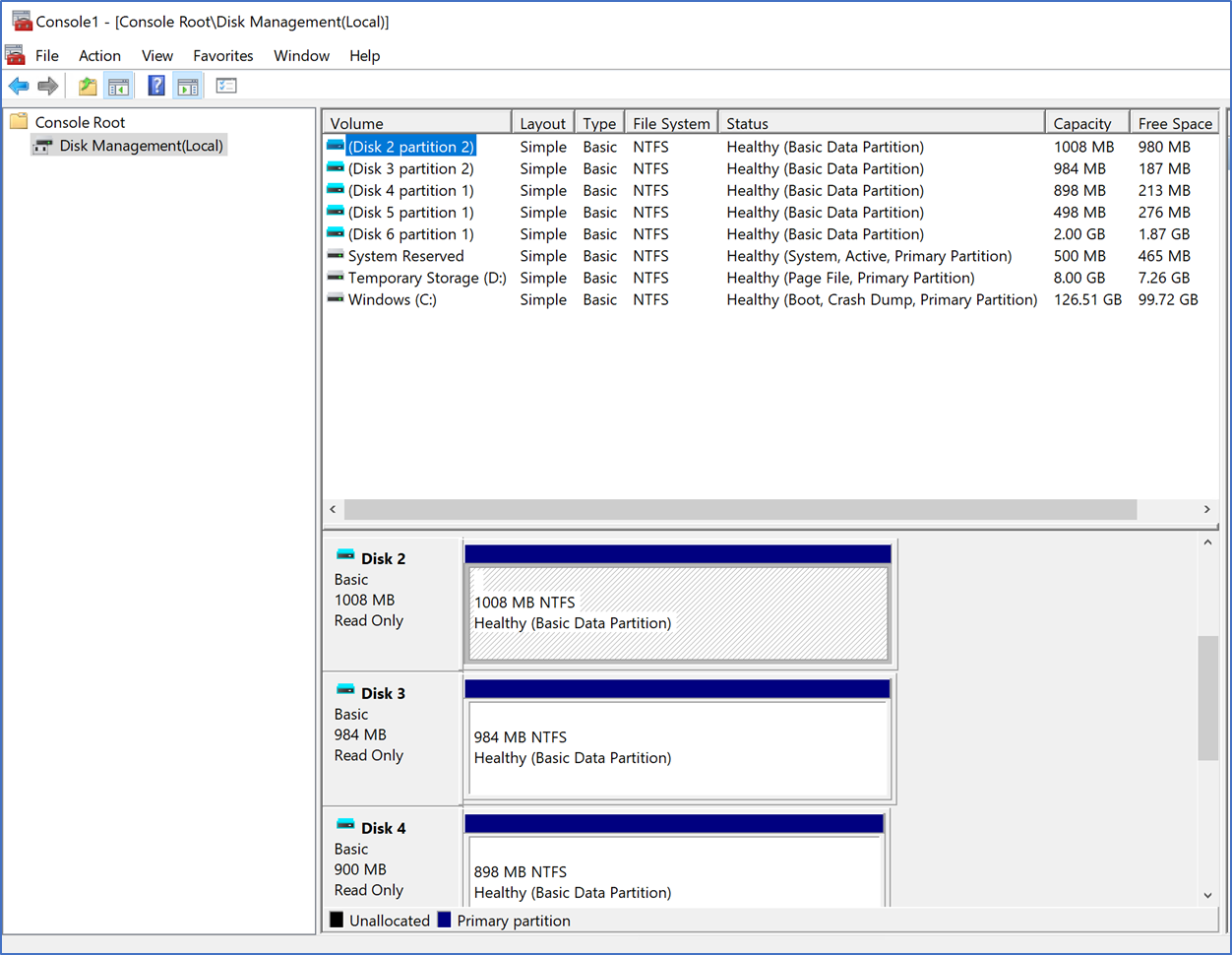Click the Disk 2 label panel showing Read Only
This screenshot has height=955, width=1232.
[x=393, y=603]
